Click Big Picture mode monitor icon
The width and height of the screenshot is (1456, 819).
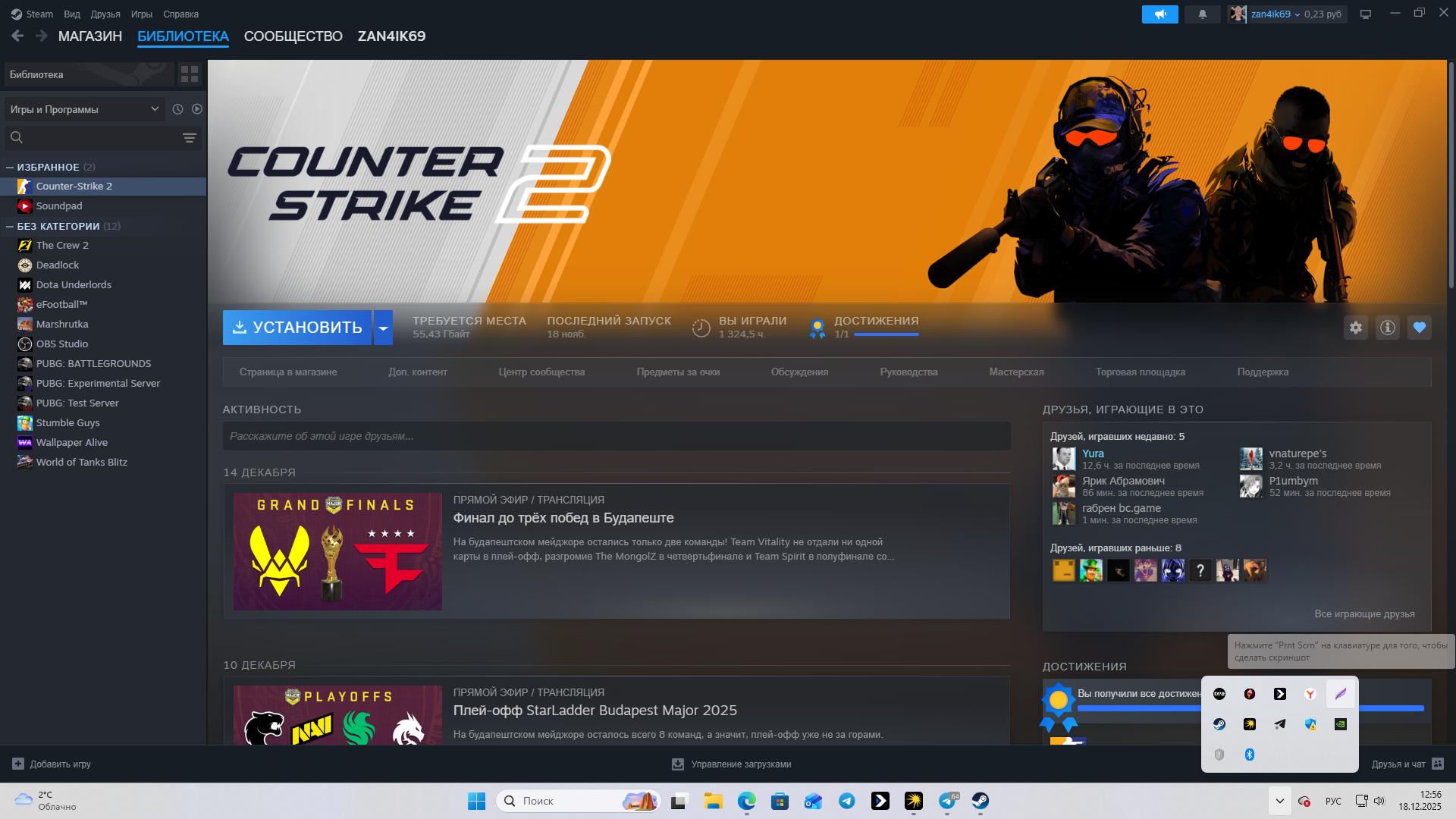click(x=1365, y=14)
